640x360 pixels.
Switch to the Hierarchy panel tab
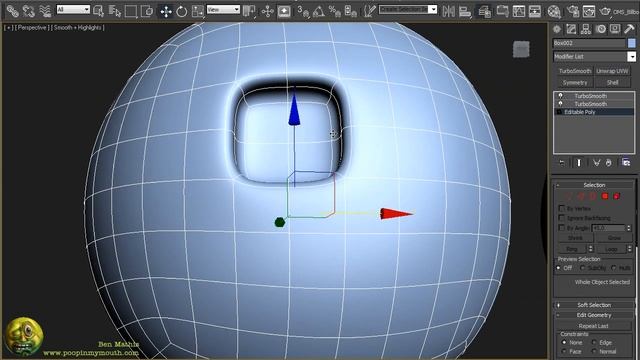pyautogui.click(x=586, y=29)
